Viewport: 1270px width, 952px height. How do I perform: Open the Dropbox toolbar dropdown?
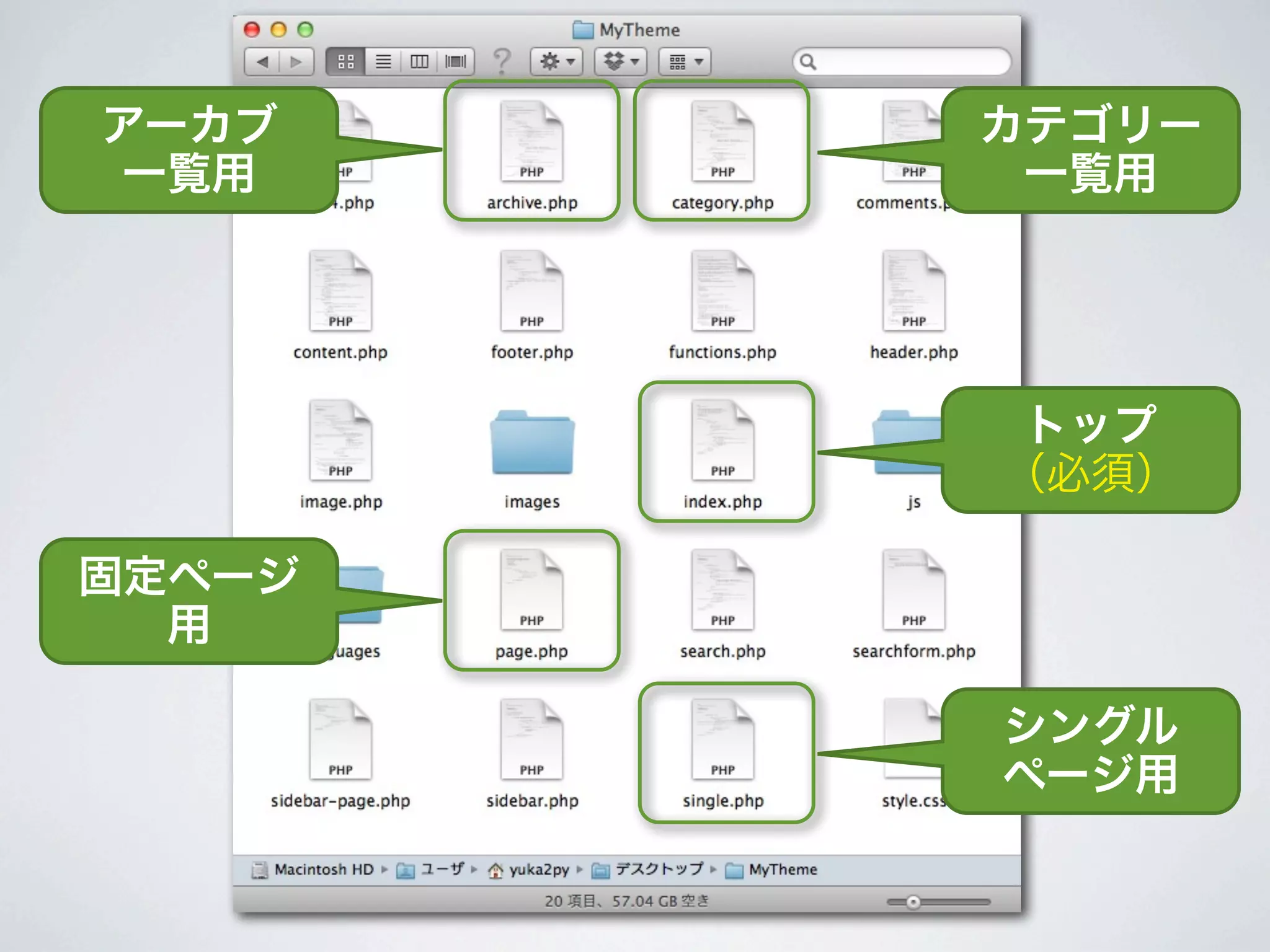pos(621,61)
